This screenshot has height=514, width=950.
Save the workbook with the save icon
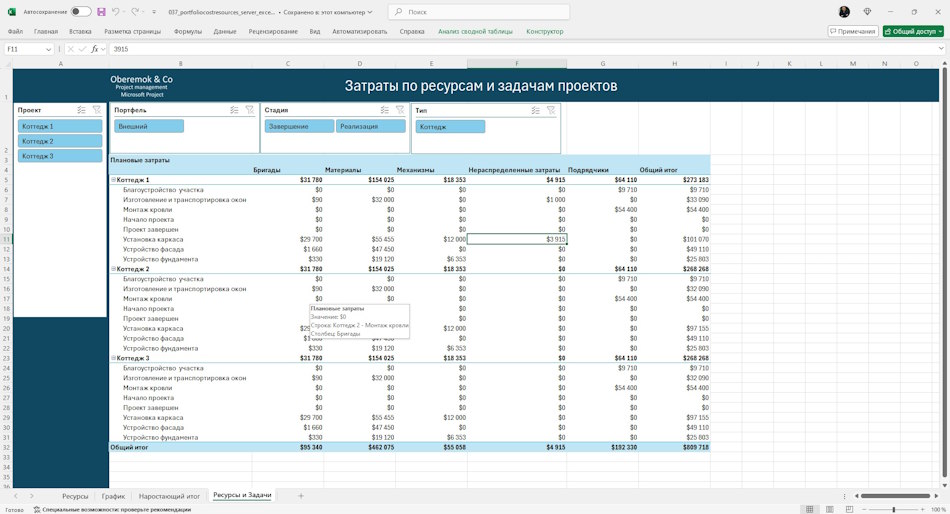coord(101,12)
